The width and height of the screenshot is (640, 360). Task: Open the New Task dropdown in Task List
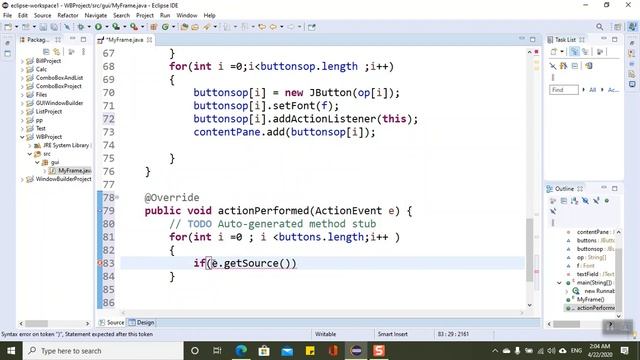562,52
